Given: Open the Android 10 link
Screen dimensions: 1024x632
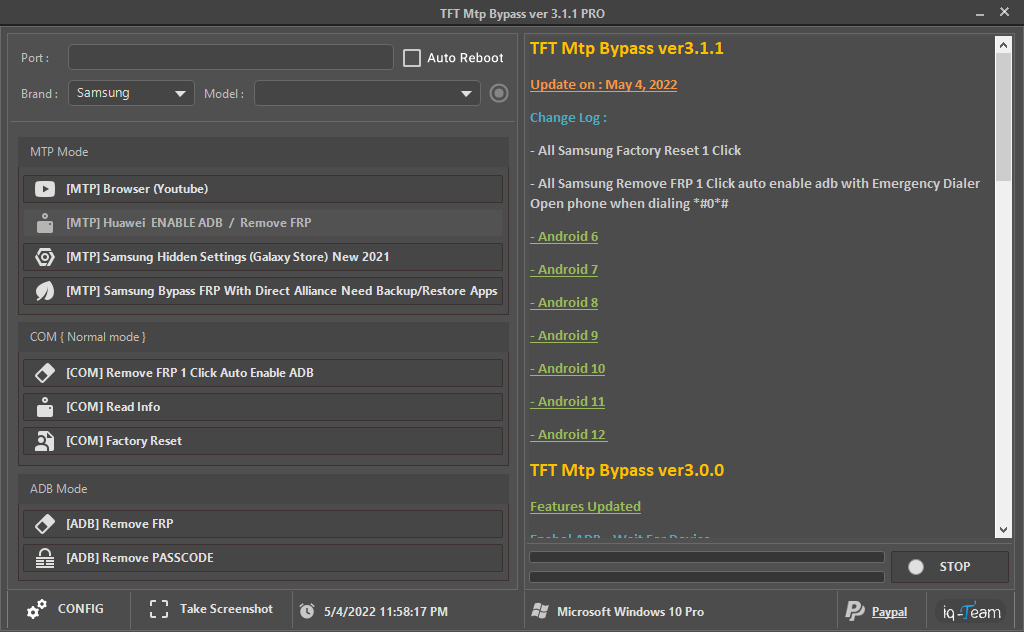Looking at the screenshot, I should (568, 369).
